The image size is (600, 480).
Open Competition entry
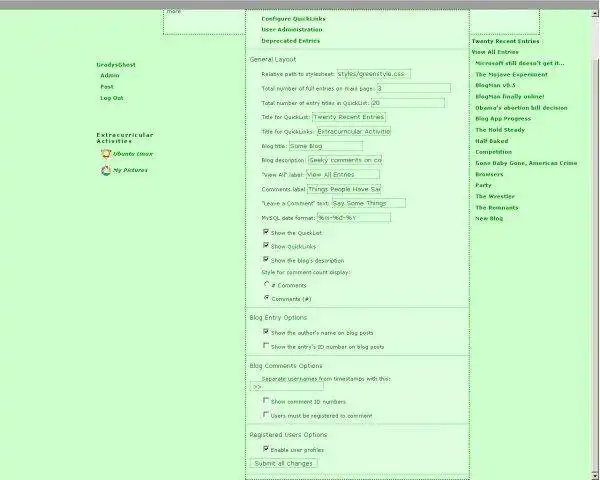(x=494, y=152)
